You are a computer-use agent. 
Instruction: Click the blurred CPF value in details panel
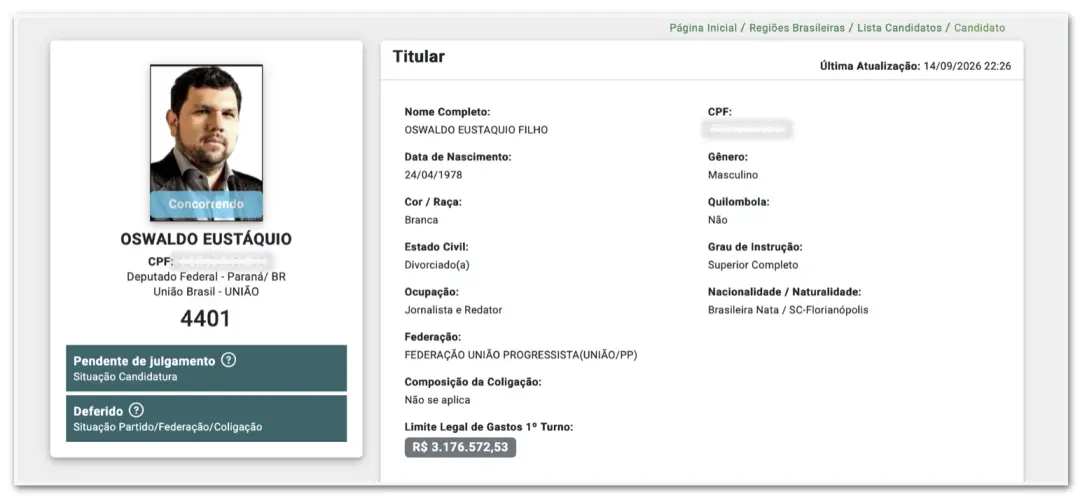749,129
